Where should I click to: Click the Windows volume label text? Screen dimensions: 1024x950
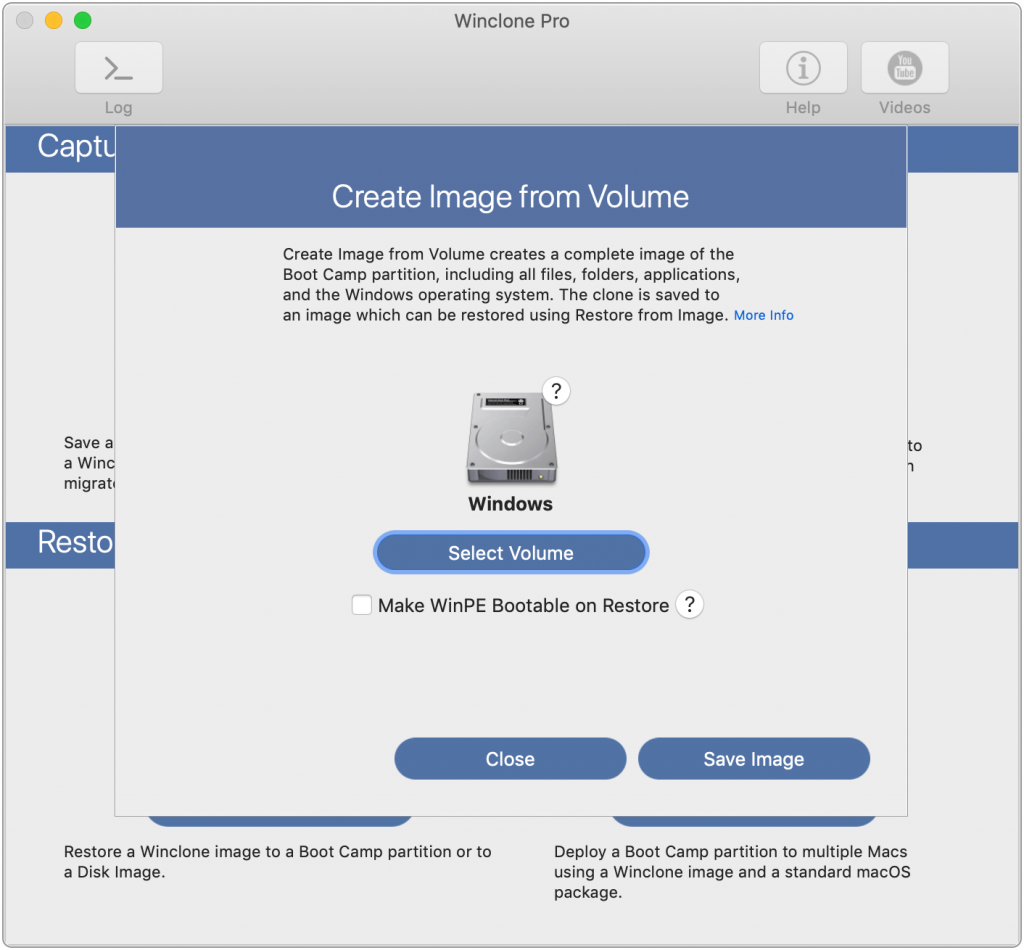coord(510,504)
